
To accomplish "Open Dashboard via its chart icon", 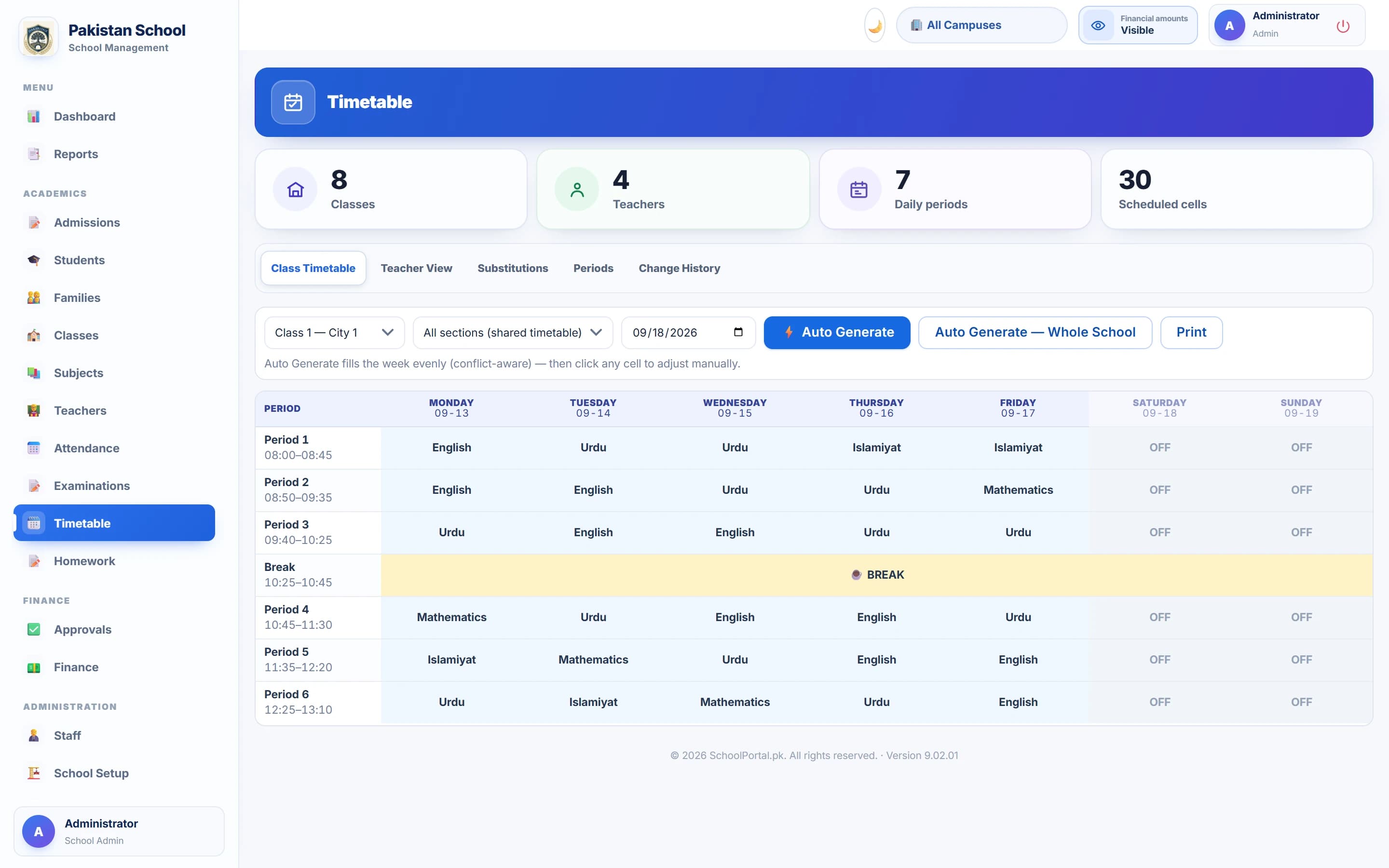I will 34,117.
